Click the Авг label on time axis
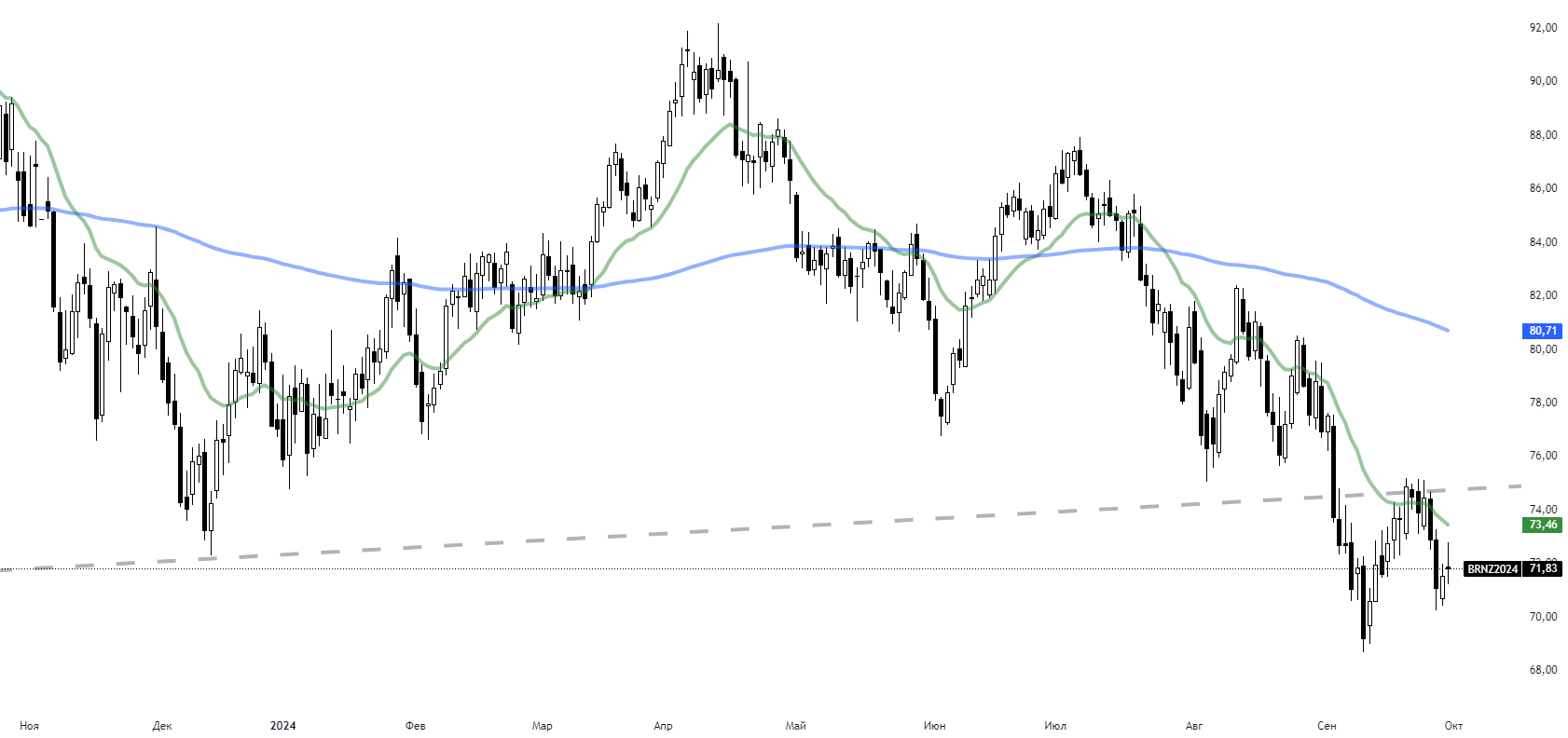 [1194, 726]
